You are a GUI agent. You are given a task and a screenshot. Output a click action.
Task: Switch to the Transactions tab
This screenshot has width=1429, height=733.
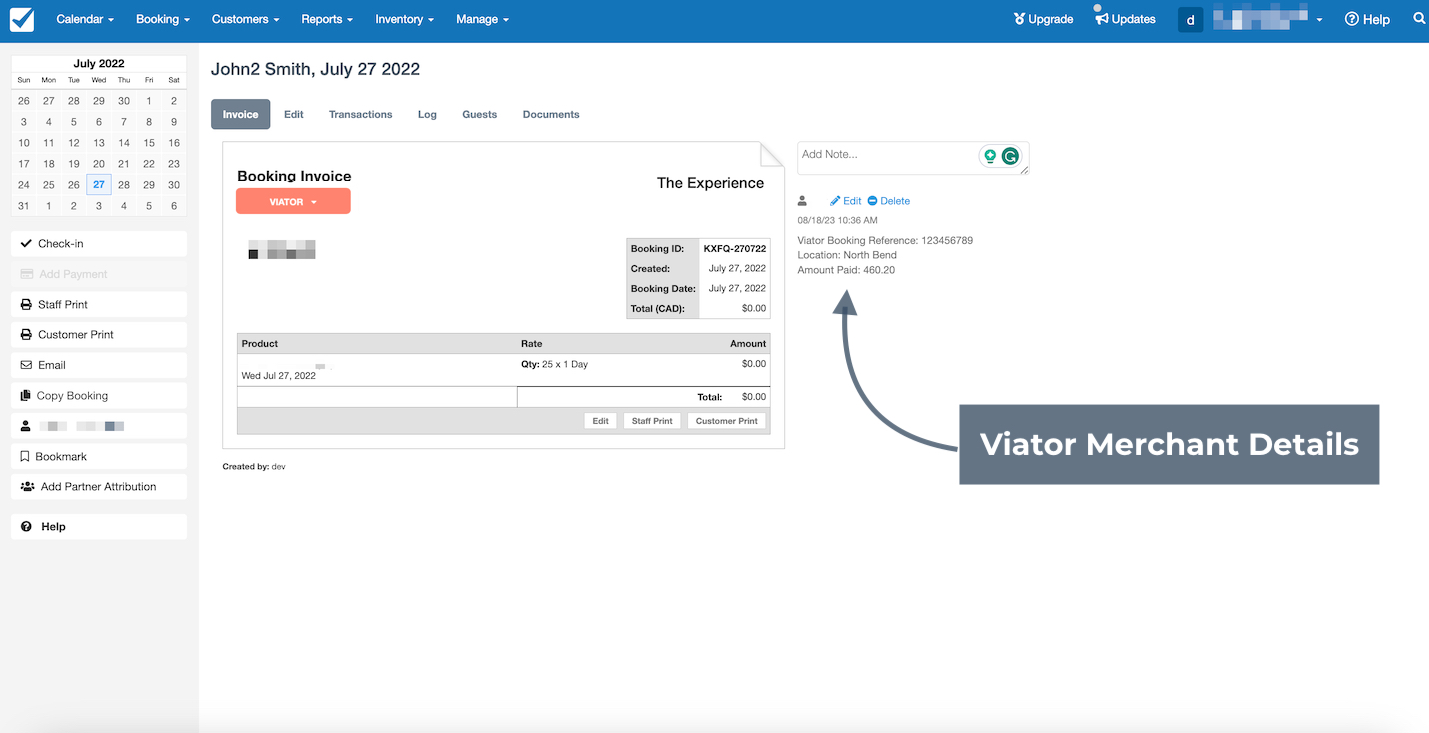(x=361, y=114)
